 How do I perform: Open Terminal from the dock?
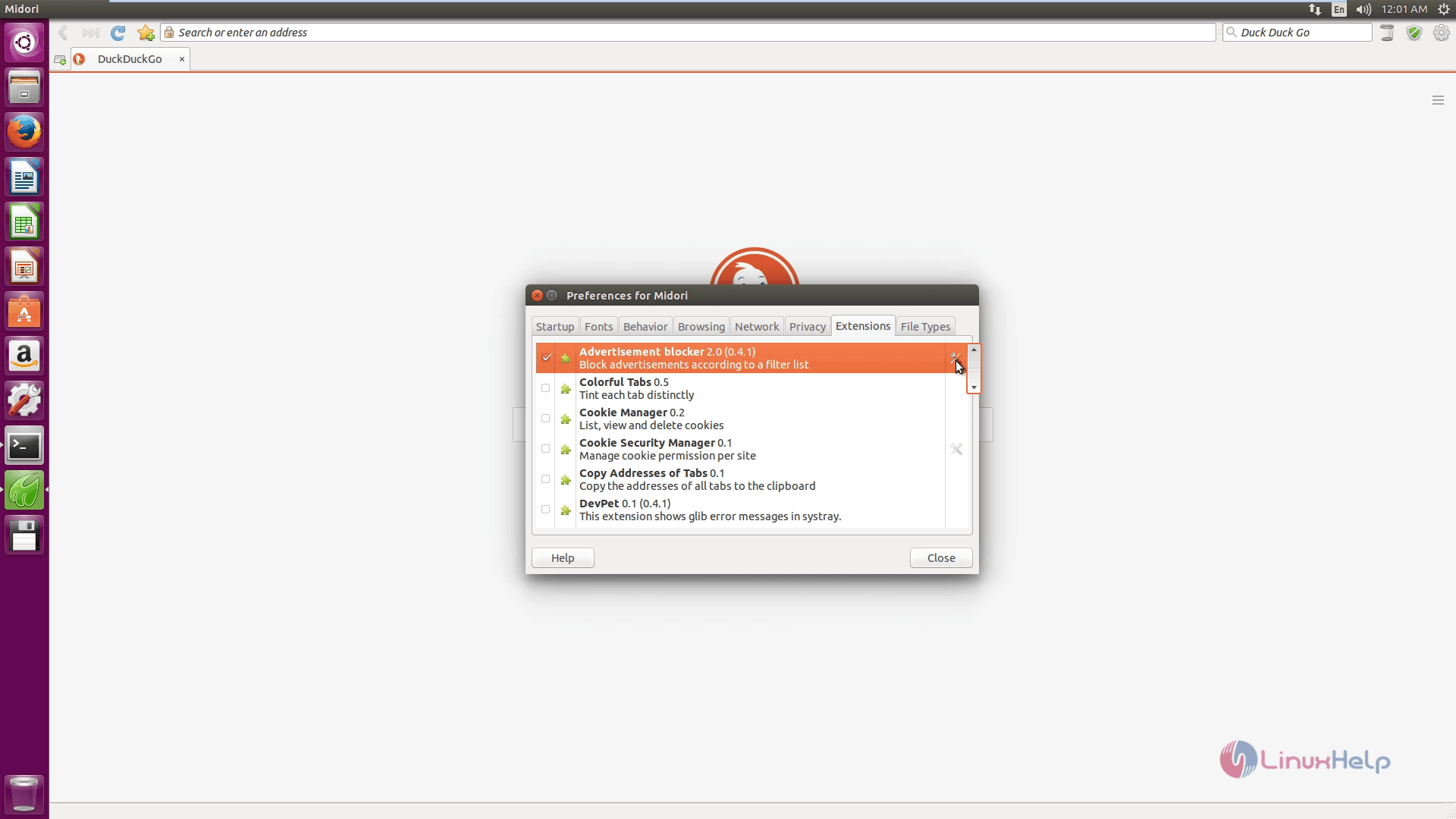(x=24, y=446)
